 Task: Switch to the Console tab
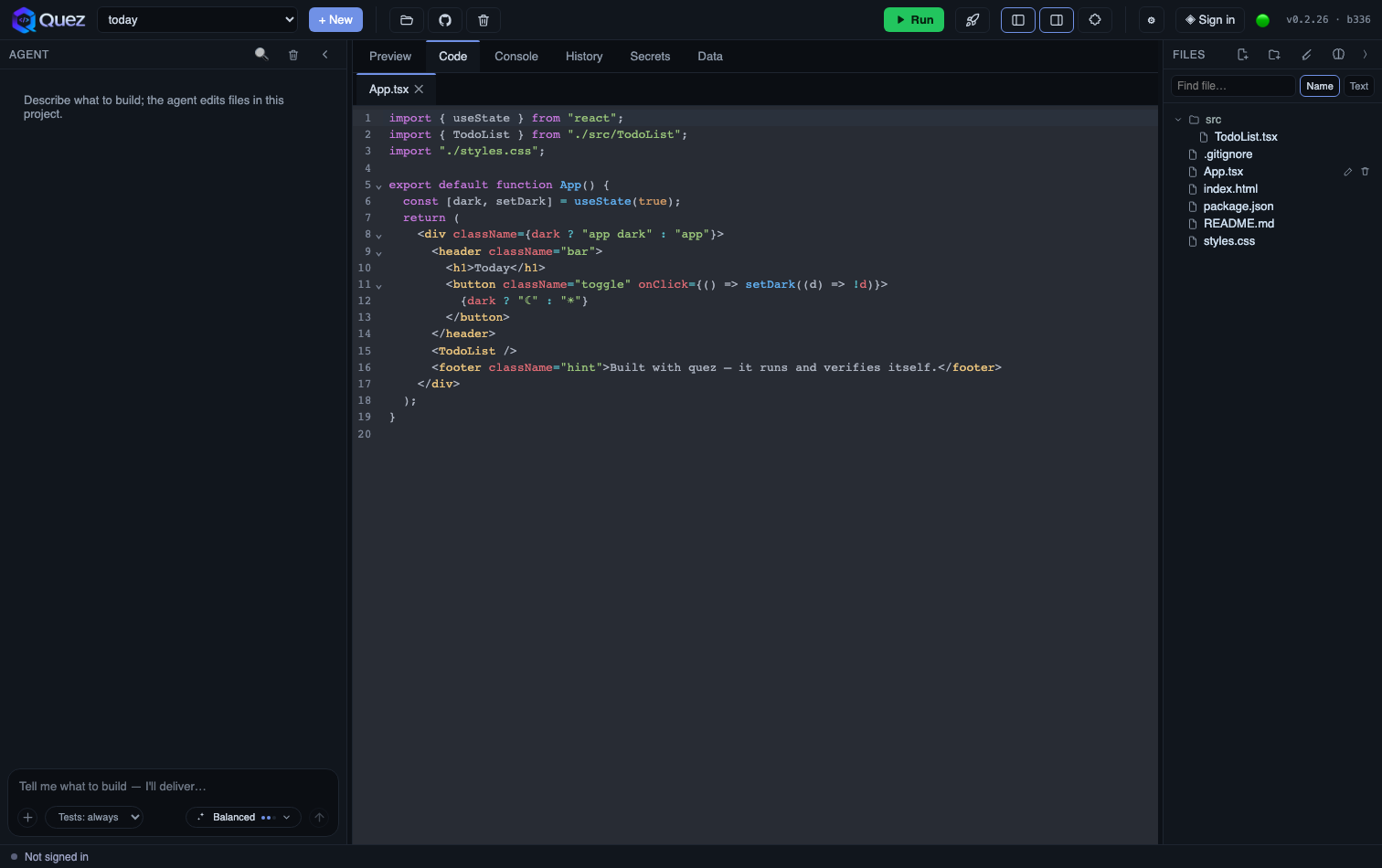tap(516, 57)
